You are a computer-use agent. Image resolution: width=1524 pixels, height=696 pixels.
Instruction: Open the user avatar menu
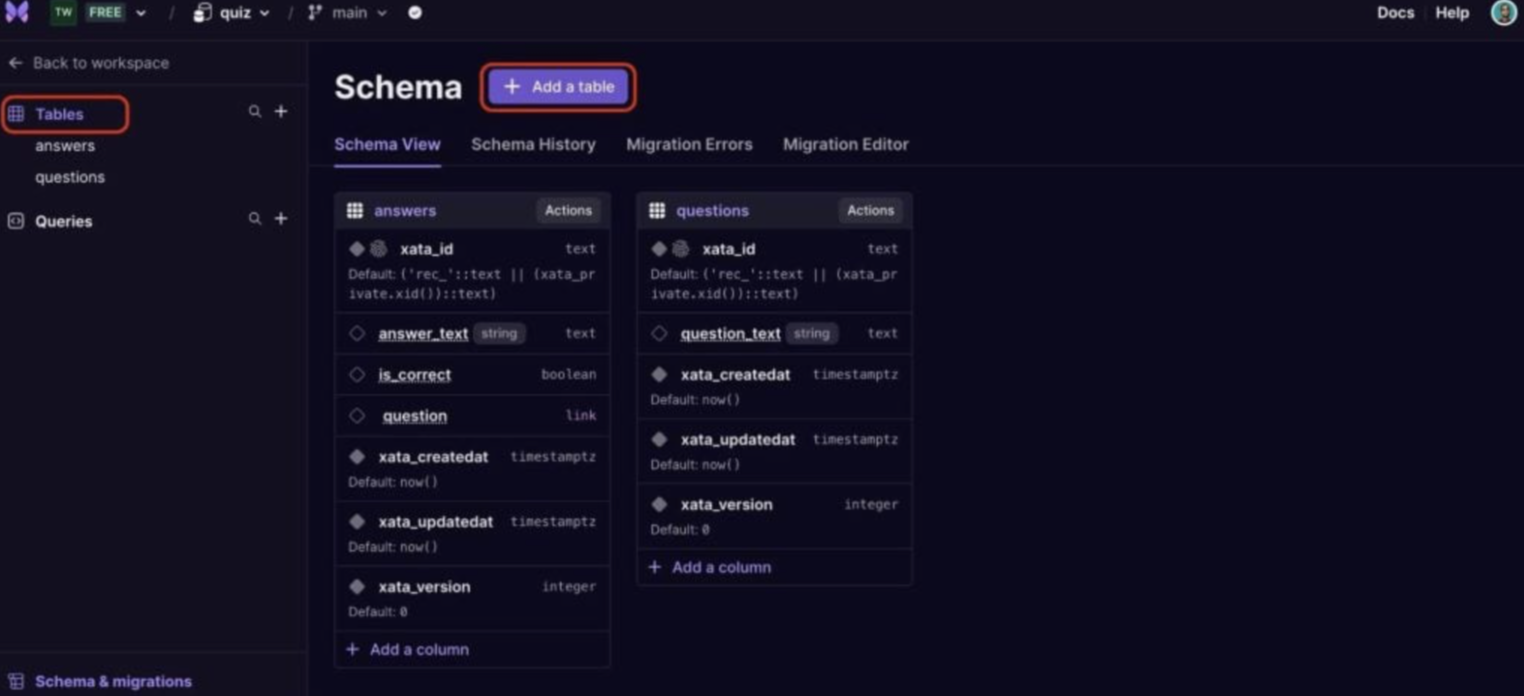pos(1503,12)
